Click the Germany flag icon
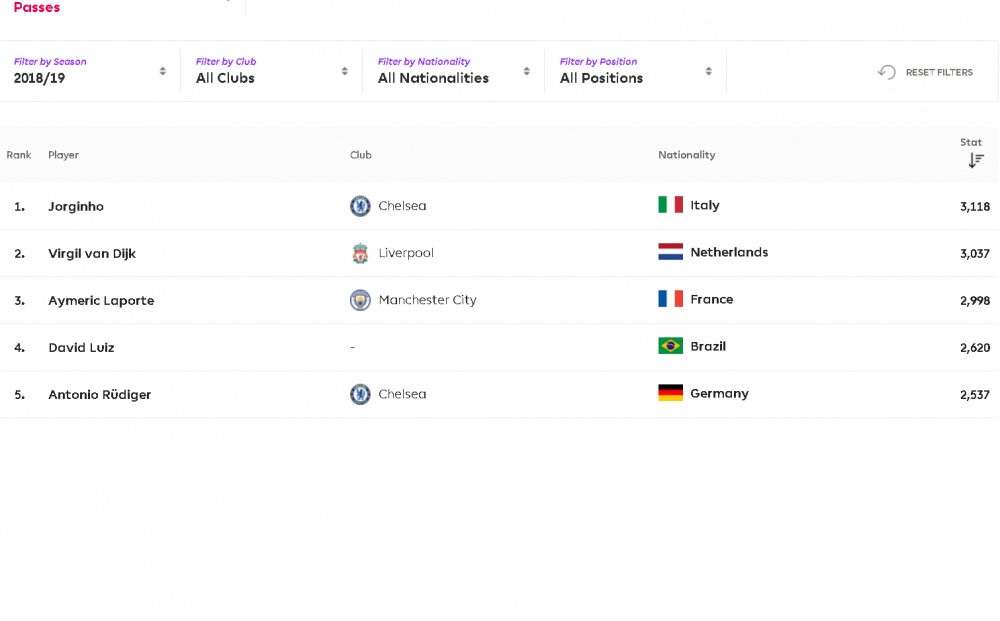The width and height of the screenshot is (1000, 621). [x=670, y=393]
